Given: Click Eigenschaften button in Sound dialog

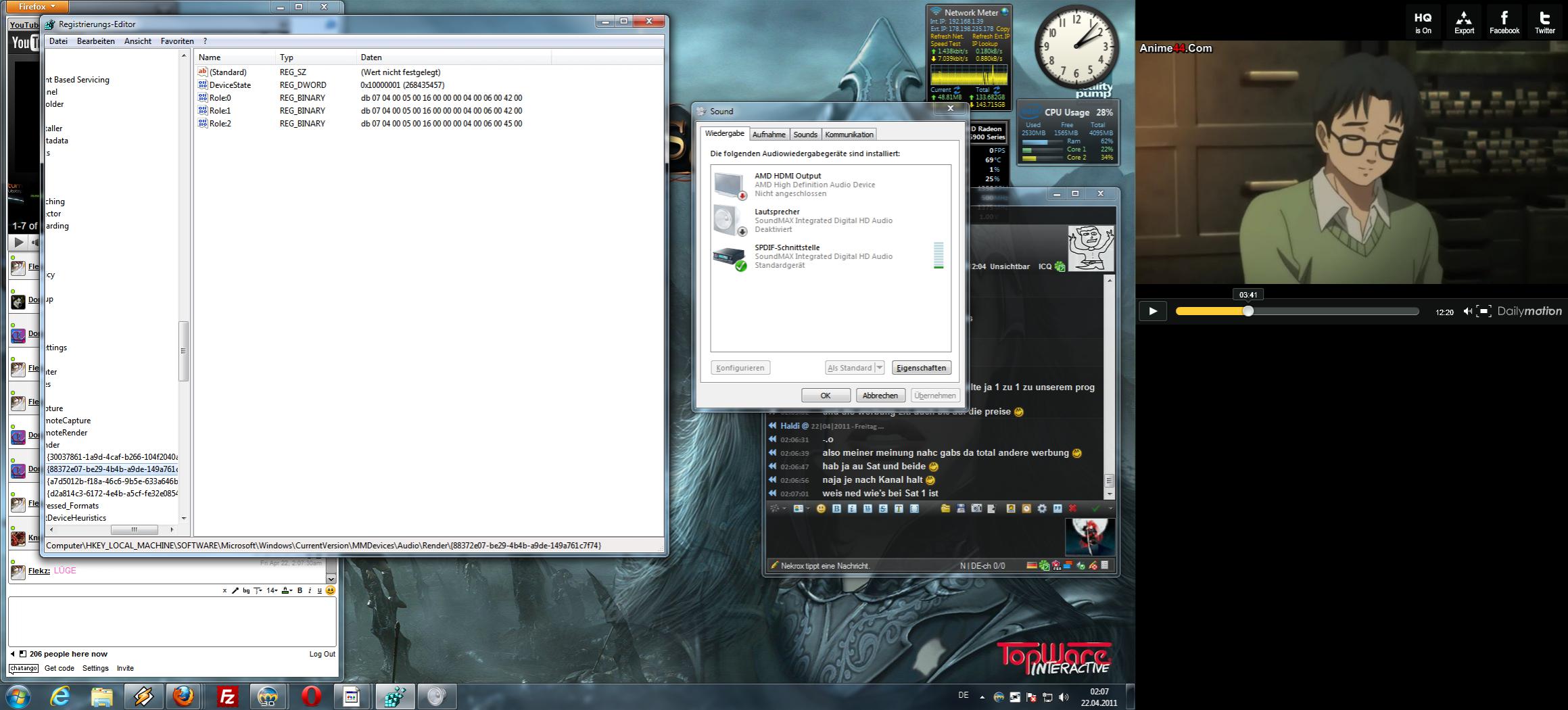Looking at the screenshot, I should (921, 368).
